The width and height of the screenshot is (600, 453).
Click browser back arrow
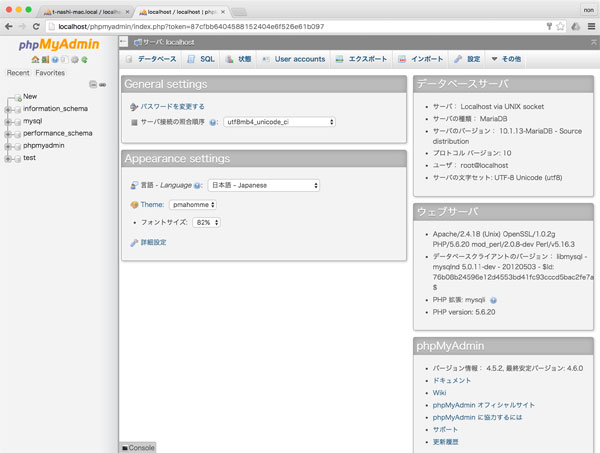(9, 26)
